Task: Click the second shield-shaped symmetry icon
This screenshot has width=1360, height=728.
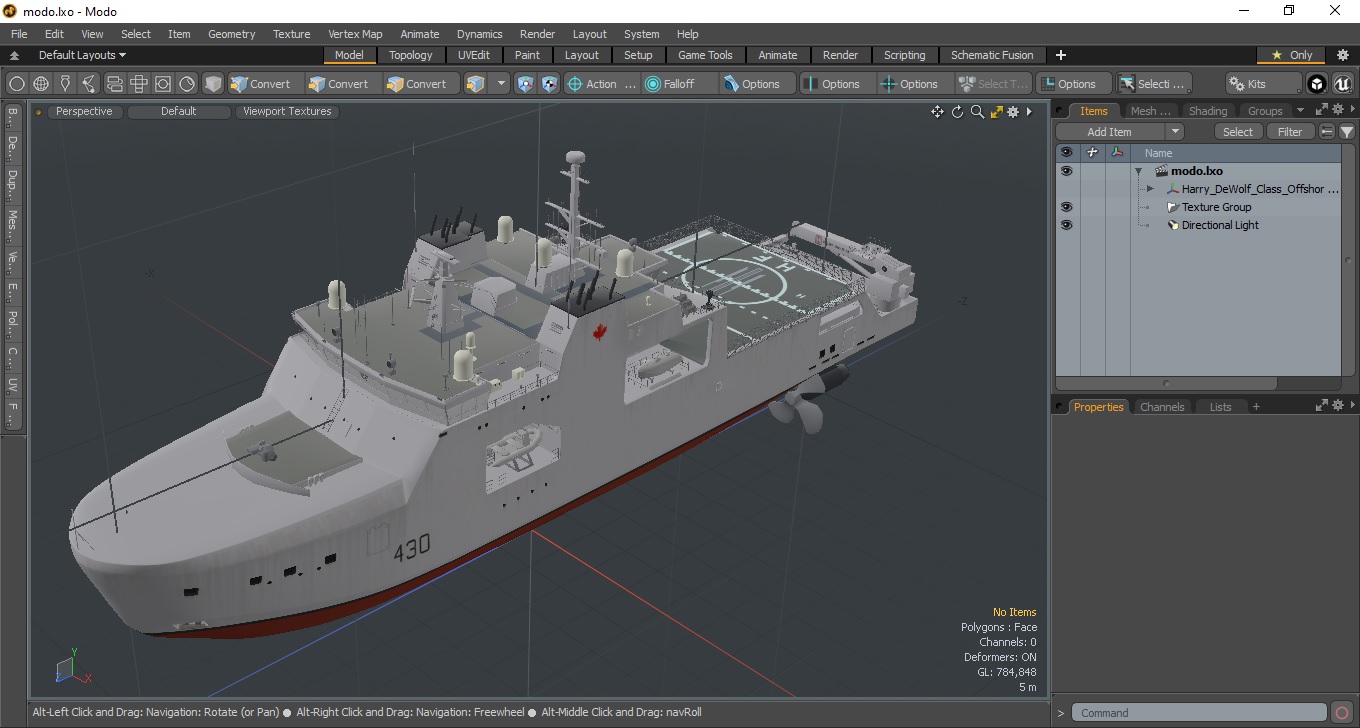Action: [549, 84]
